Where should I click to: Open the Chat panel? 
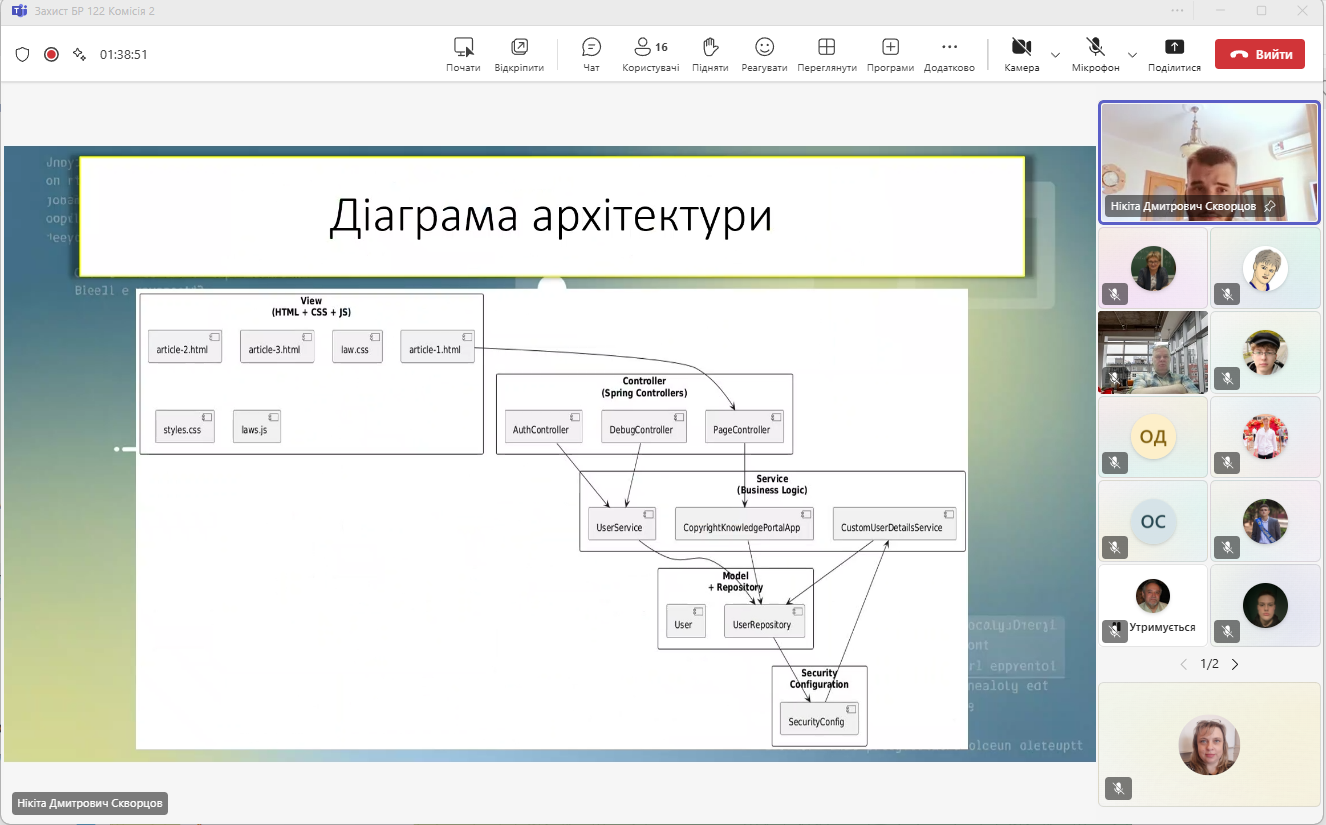[591, 54]
